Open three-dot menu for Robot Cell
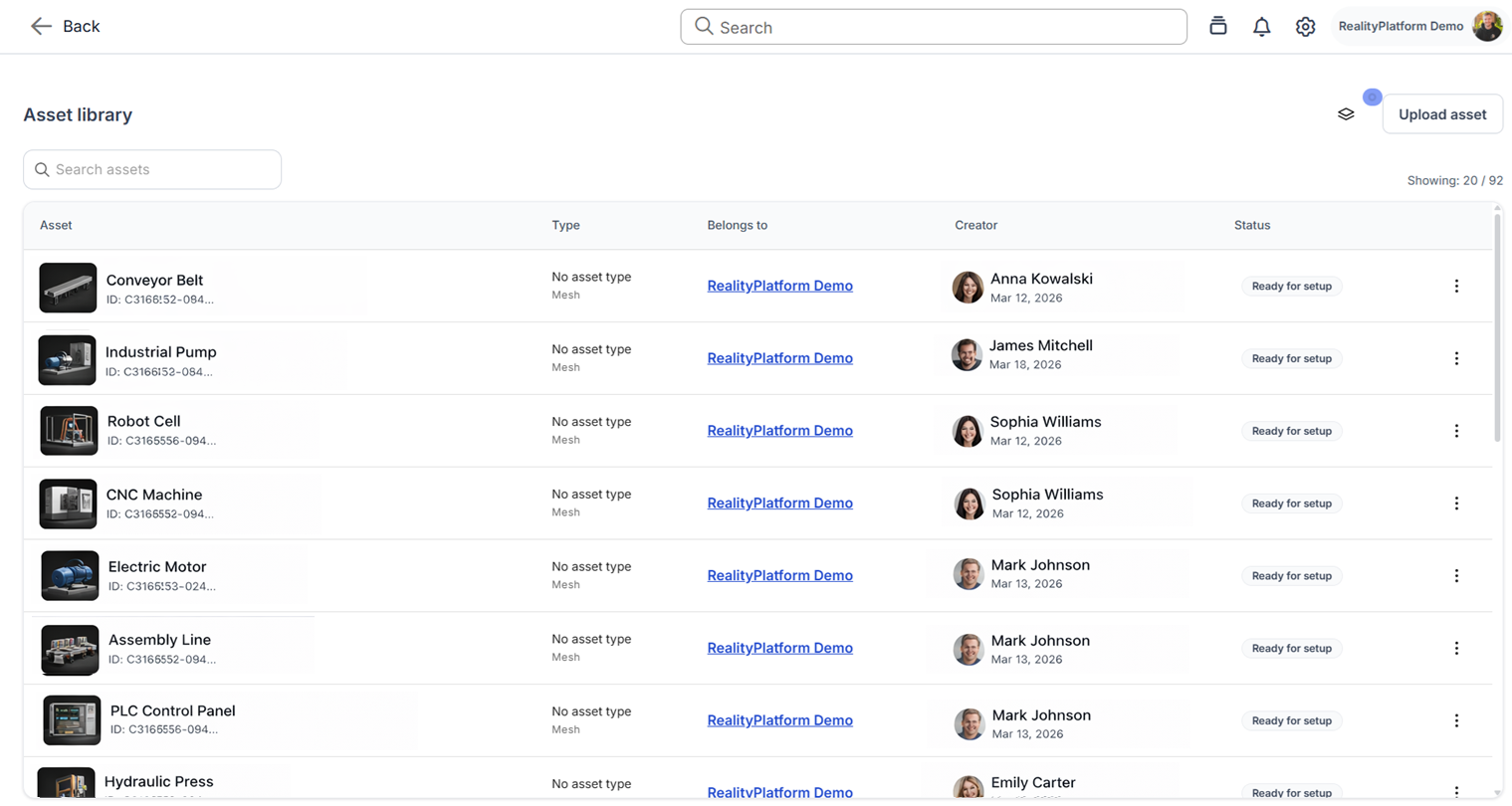Screen dimensions: 1512x806 1455,431
